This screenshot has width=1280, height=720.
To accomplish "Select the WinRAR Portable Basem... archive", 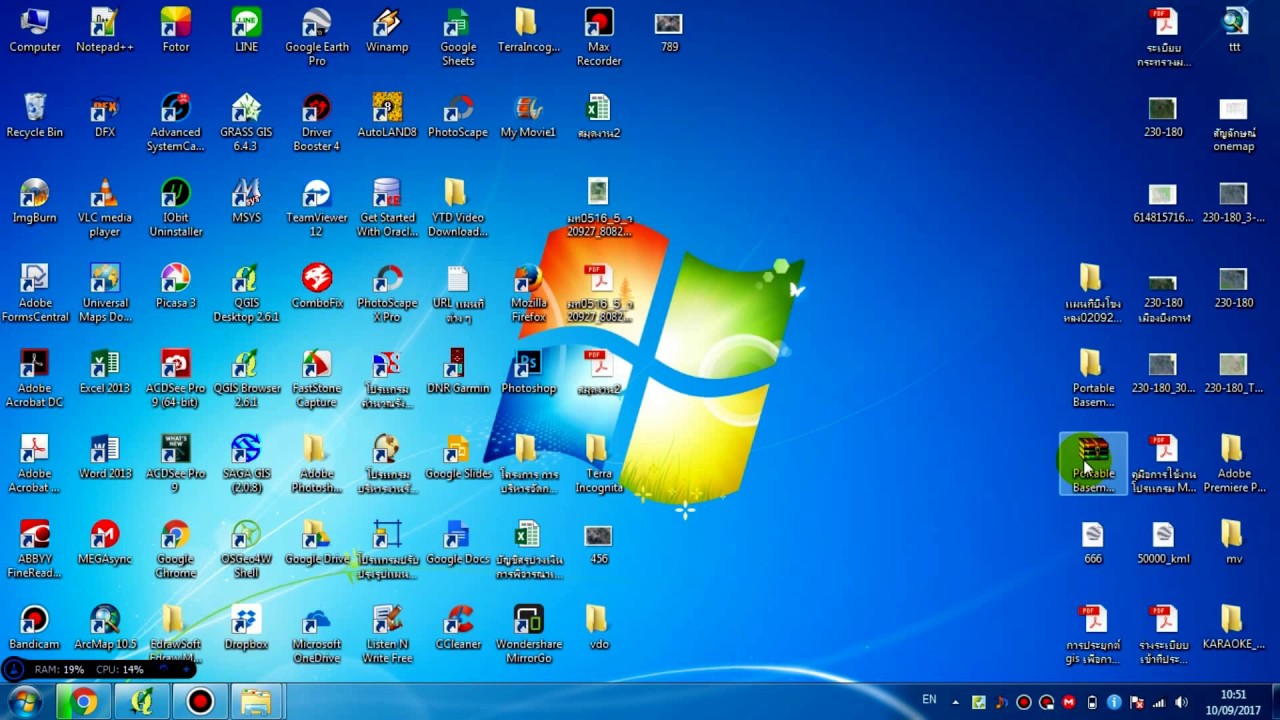I will pos(1093,463).
